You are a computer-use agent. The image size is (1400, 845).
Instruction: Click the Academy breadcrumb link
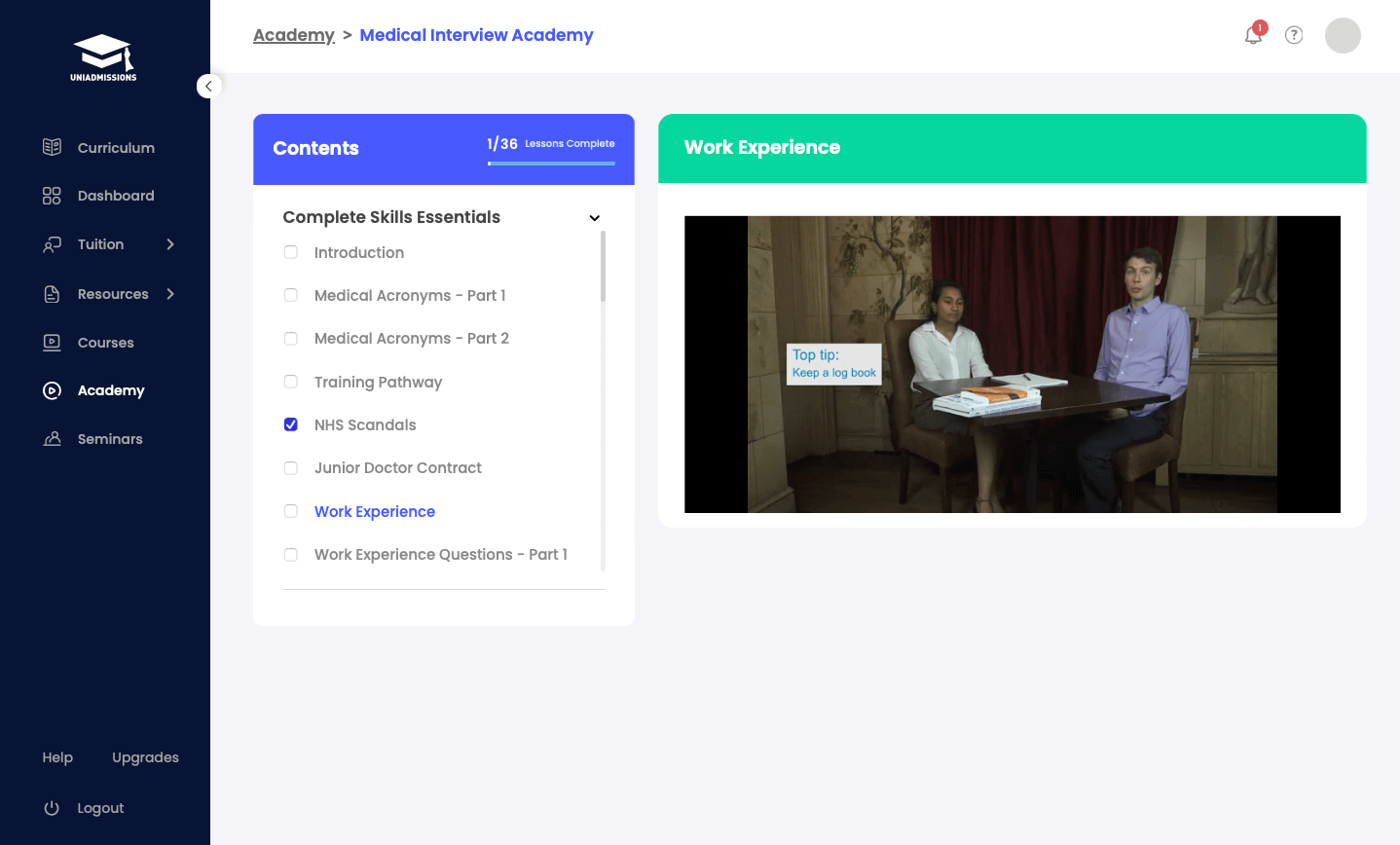point(293,35)
